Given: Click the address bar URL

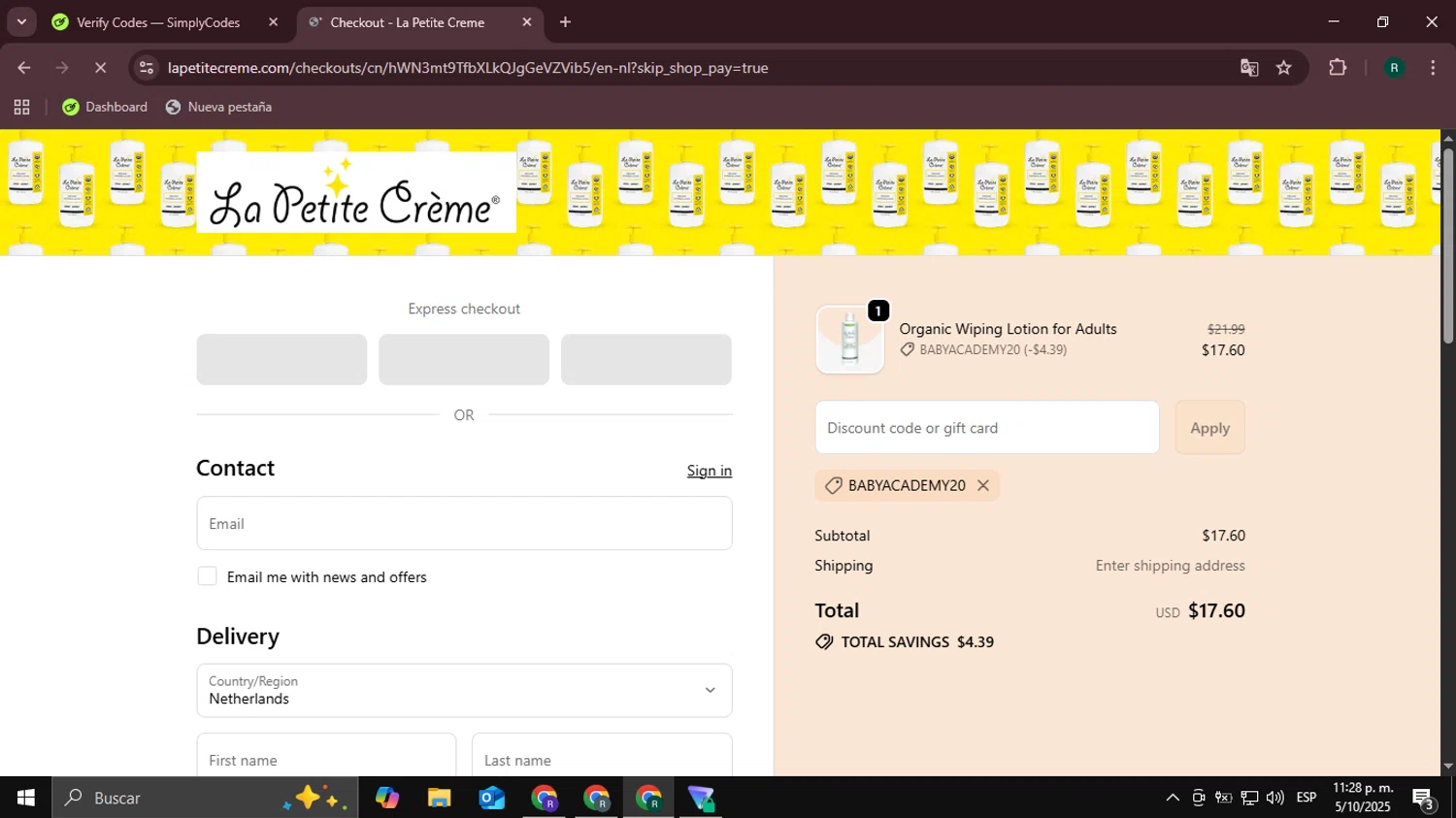Looking at the screenshot, I should pos(468,68).
